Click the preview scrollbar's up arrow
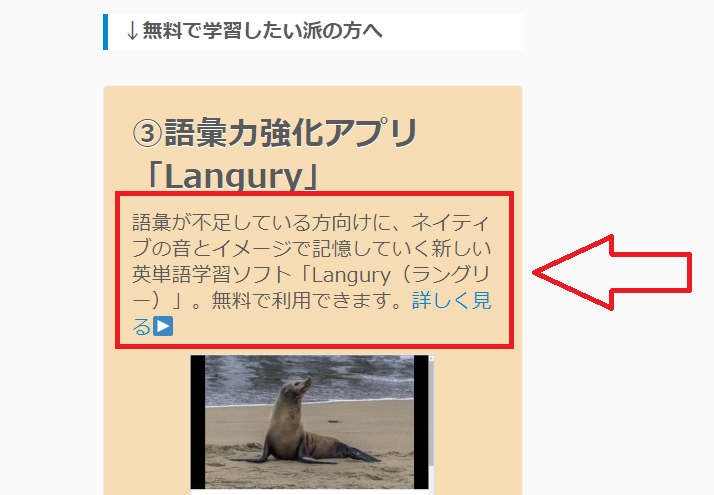The image size is (714, 495). (431, 359)
